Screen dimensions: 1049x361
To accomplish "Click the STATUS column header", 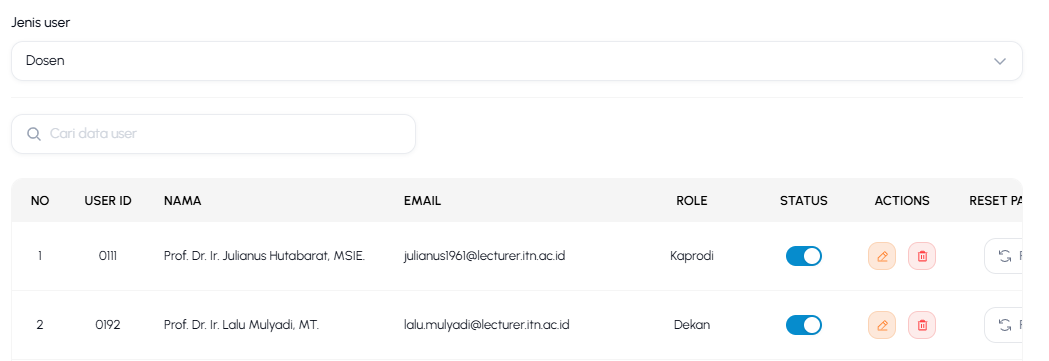I will click(803, 201).
